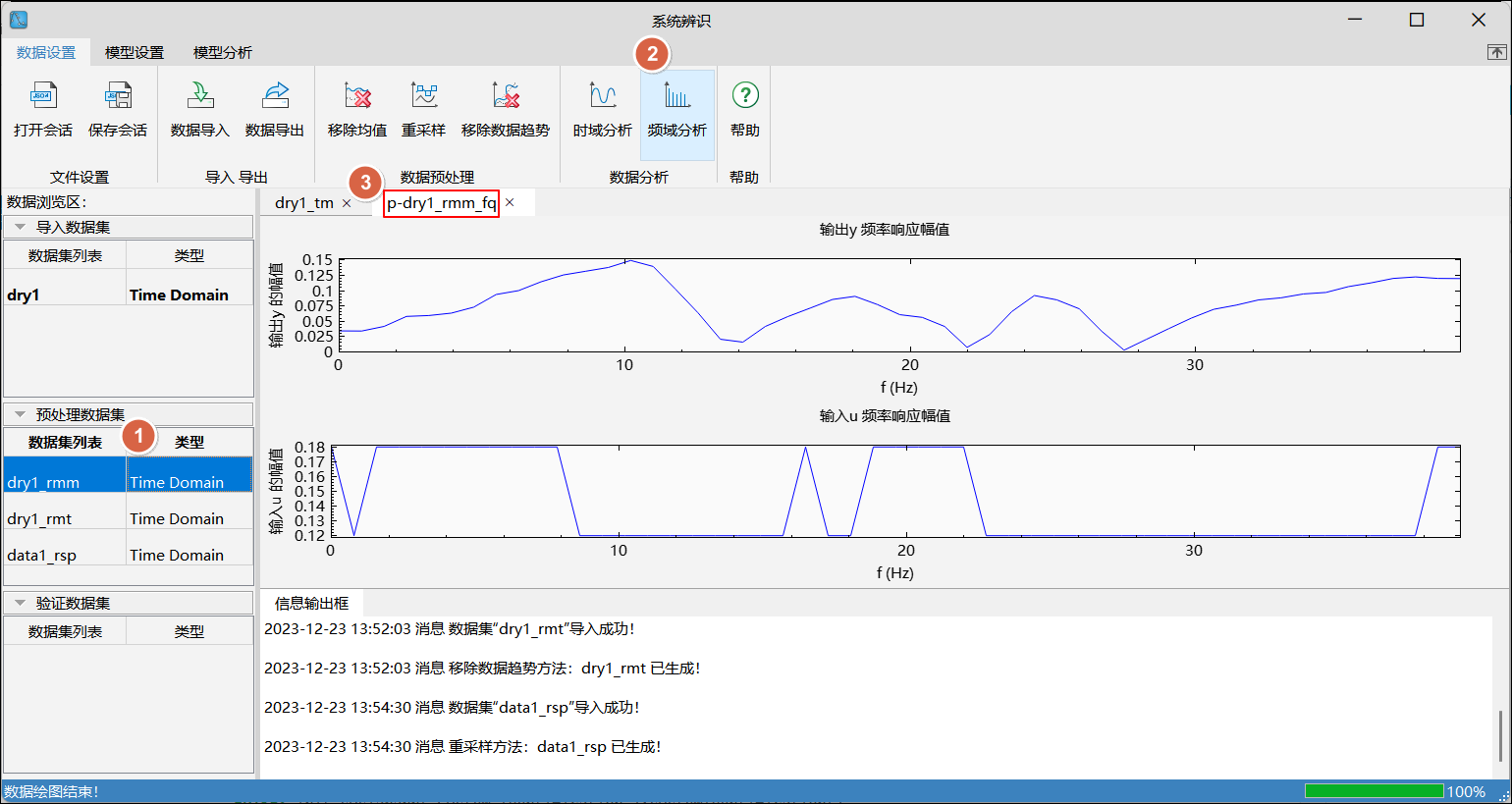Collapse the 导入数据集 section
Screen dimensions: 1512x804
click(20, 227)
